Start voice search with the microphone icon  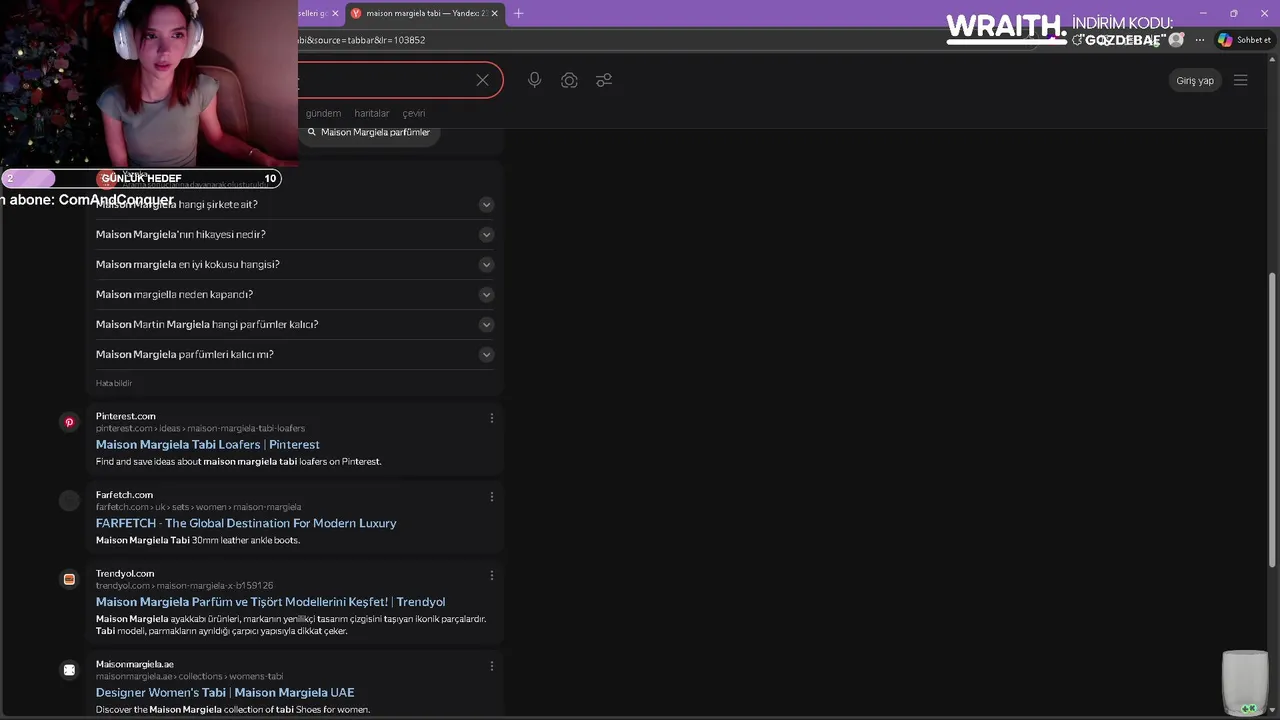535,80
